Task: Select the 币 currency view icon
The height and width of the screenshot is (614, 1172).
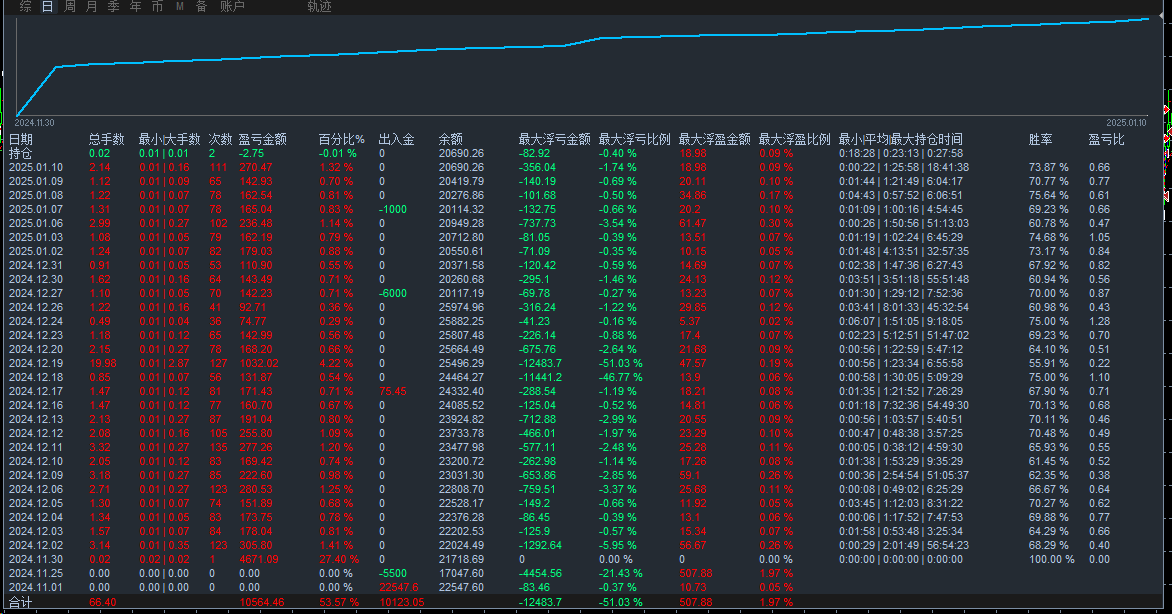Action: (x=159, y=6)
